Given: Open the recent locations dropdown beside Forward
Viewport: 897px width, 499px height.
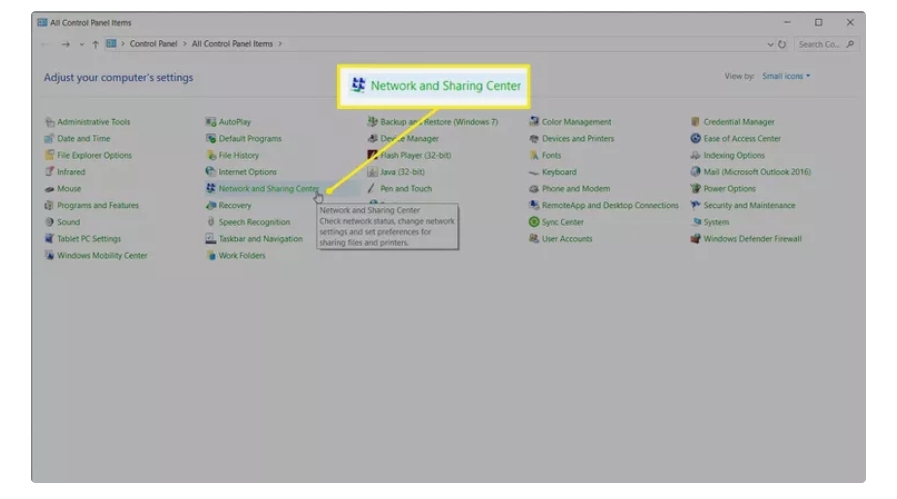Looking at the screenshot, I should [x=81, y=44].
